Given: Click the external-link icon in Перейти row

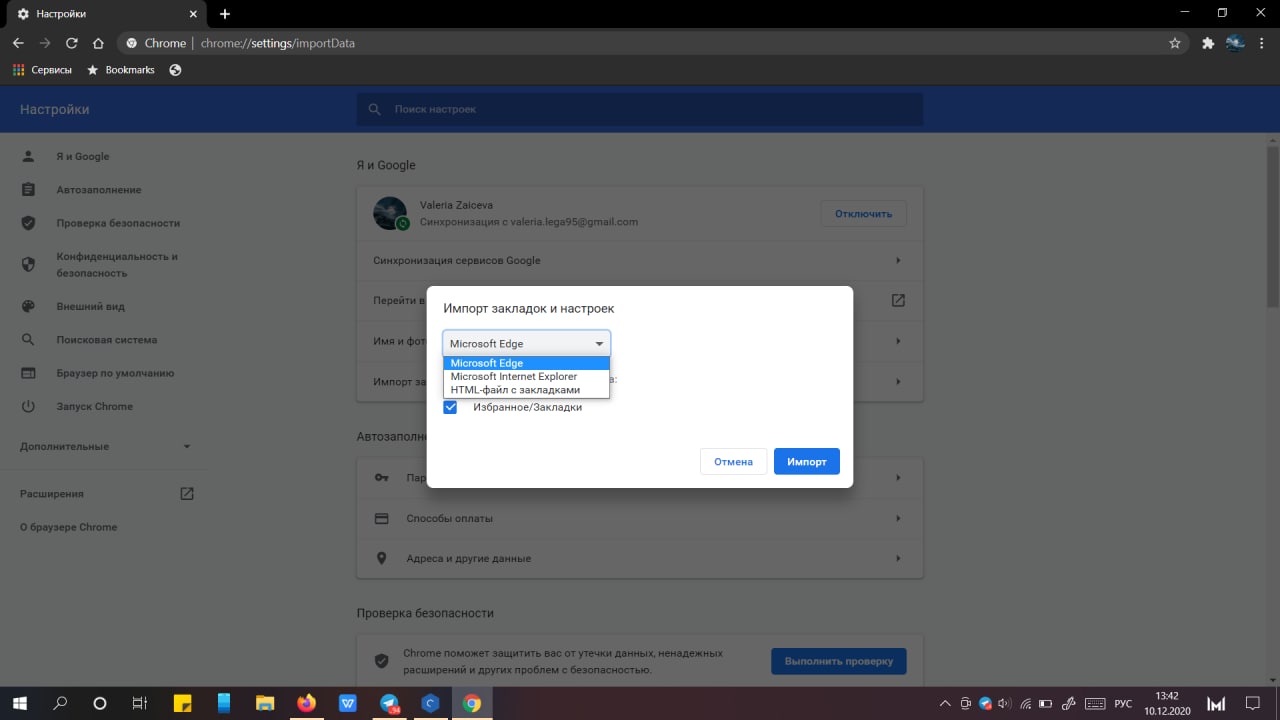Looking at the screenshot, I should pyautogui.click(x=898, y=300).
